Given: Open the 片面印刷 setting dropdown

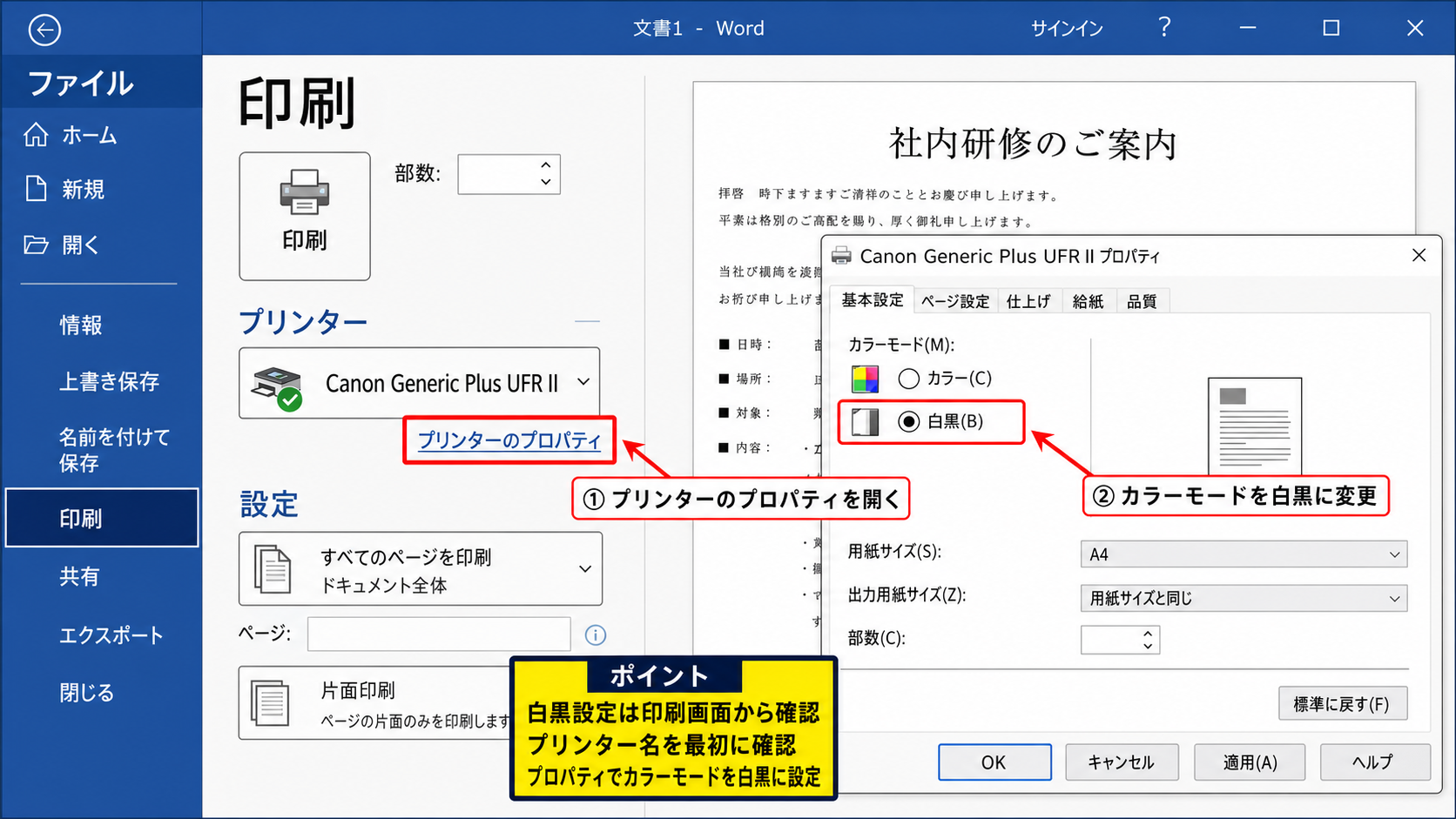Looking at the screenshot, I should 374,703.
